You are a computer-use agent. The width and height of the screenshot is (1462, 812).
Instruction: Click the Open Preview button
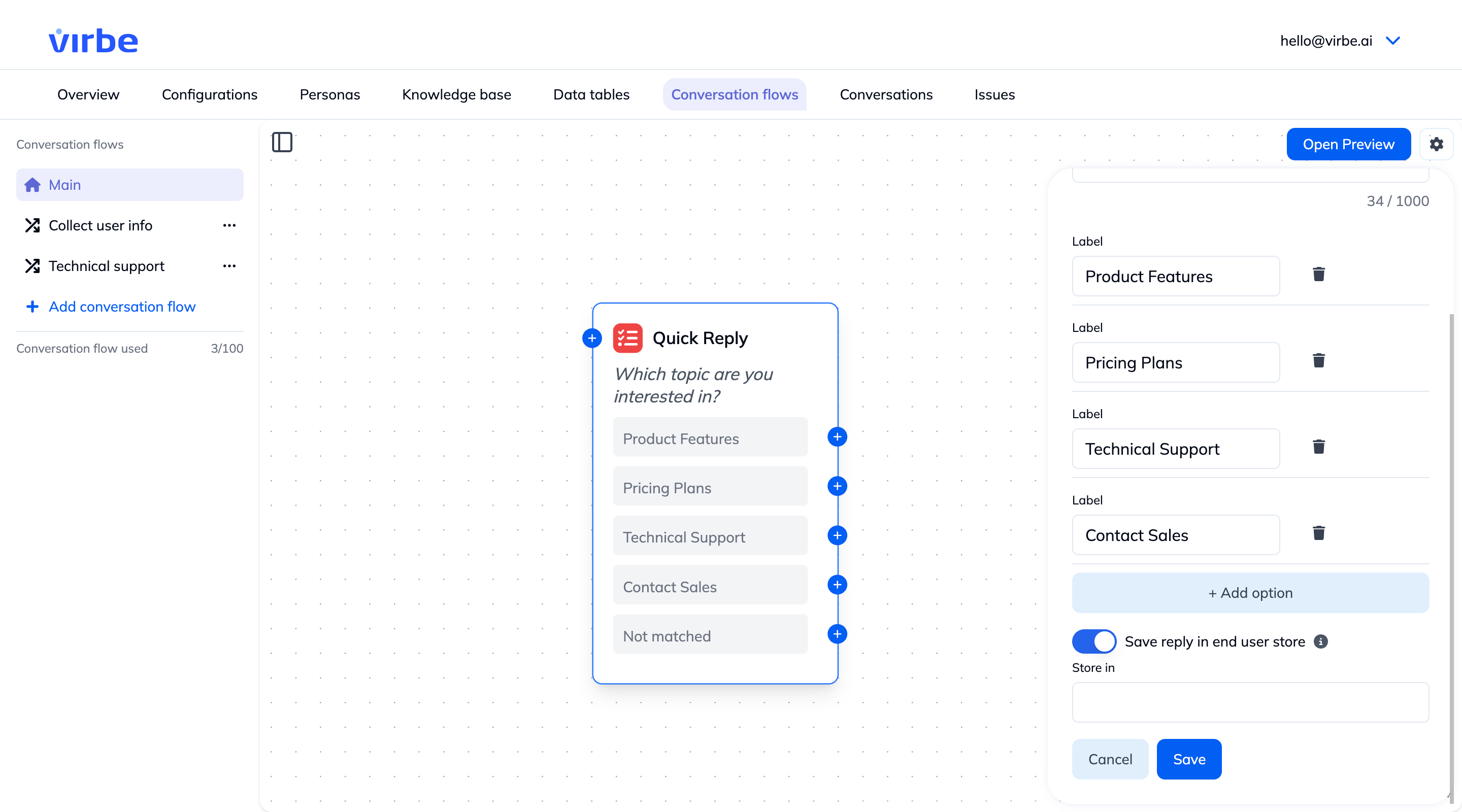(1348, 144)
